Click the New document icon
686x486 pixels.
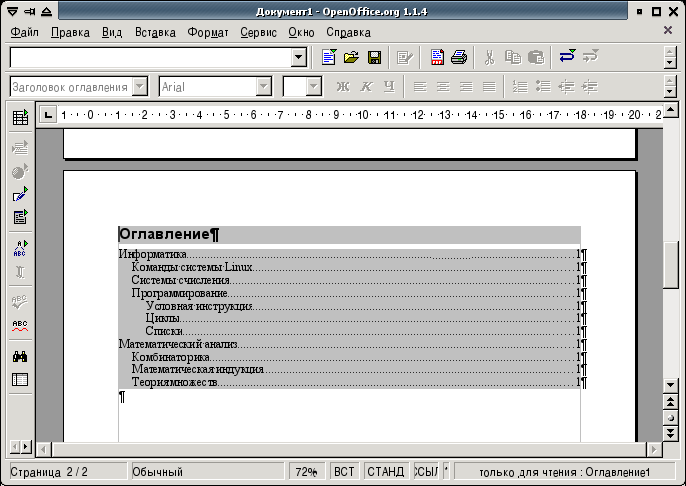point(329,57)
